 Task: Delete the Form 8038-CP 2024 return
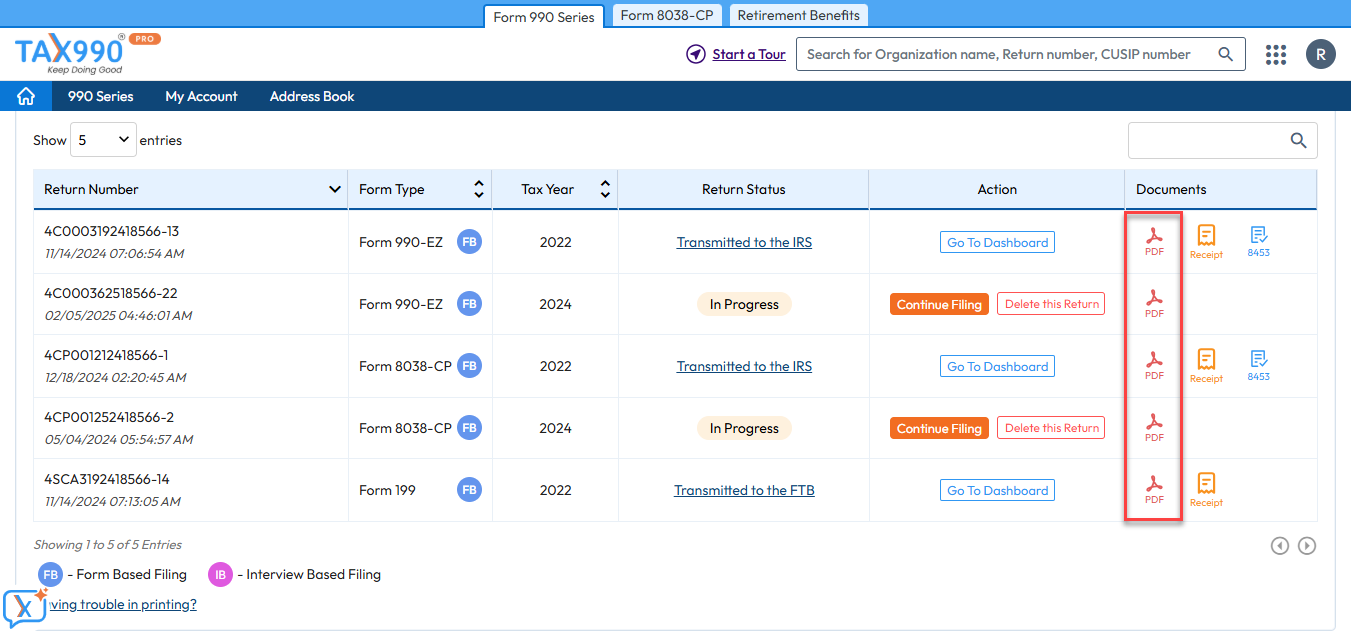click(1051, 428)
